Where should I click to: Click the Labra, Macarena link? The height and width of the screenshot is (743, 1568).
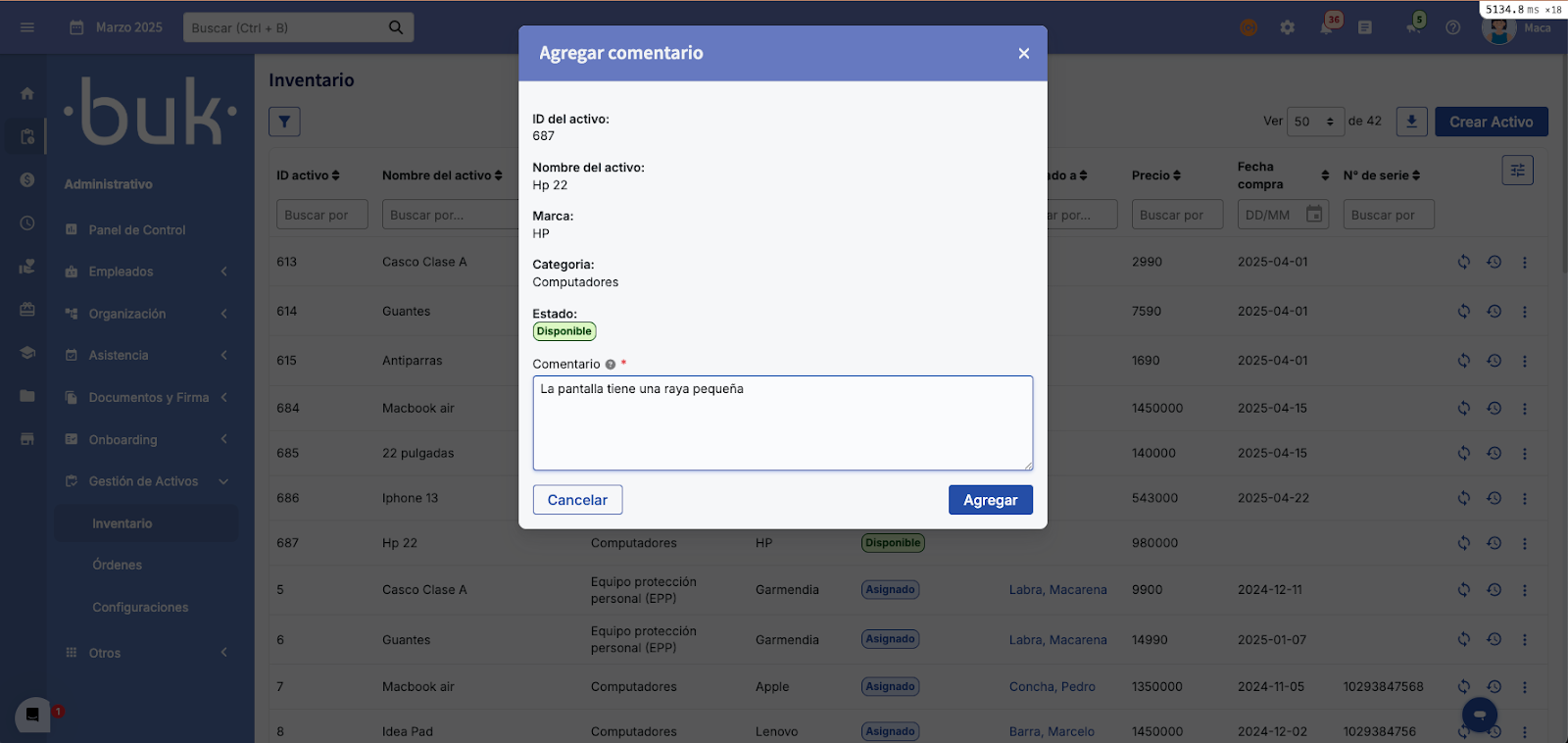(1057, 590)
